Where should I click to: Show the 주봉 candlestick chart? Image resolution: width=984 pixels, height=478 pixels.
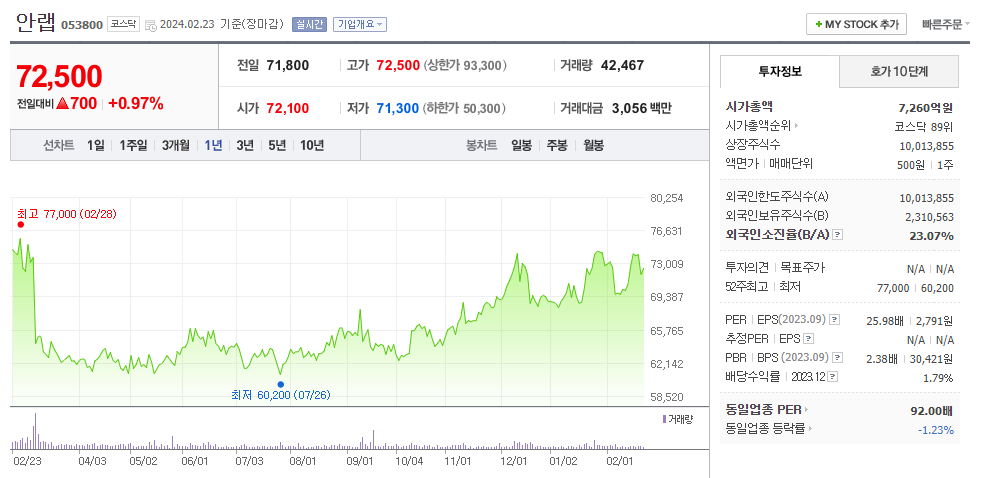tap(557, 146)
